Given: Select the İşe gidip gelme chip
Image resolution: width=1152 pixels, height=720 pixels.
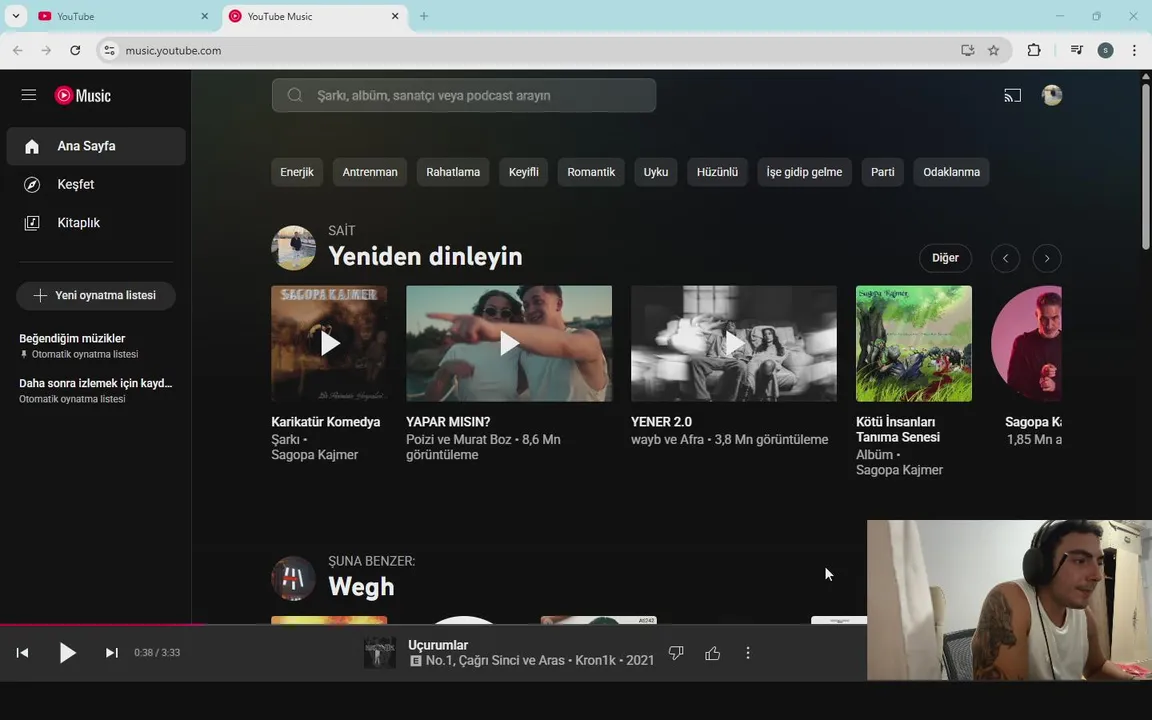Looking at the screenshot, I should [804, 172].
